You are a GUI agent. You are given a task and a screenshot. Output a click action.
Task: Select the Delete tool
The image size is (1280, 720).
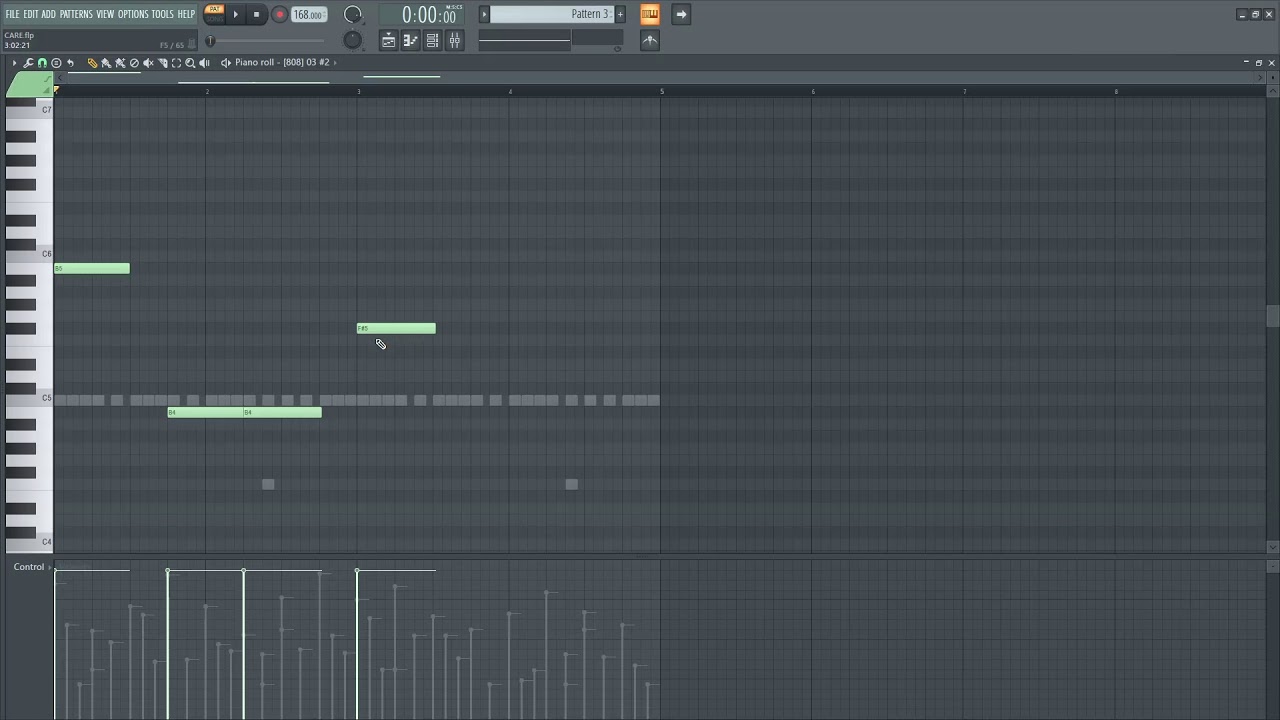click(134, 63)
